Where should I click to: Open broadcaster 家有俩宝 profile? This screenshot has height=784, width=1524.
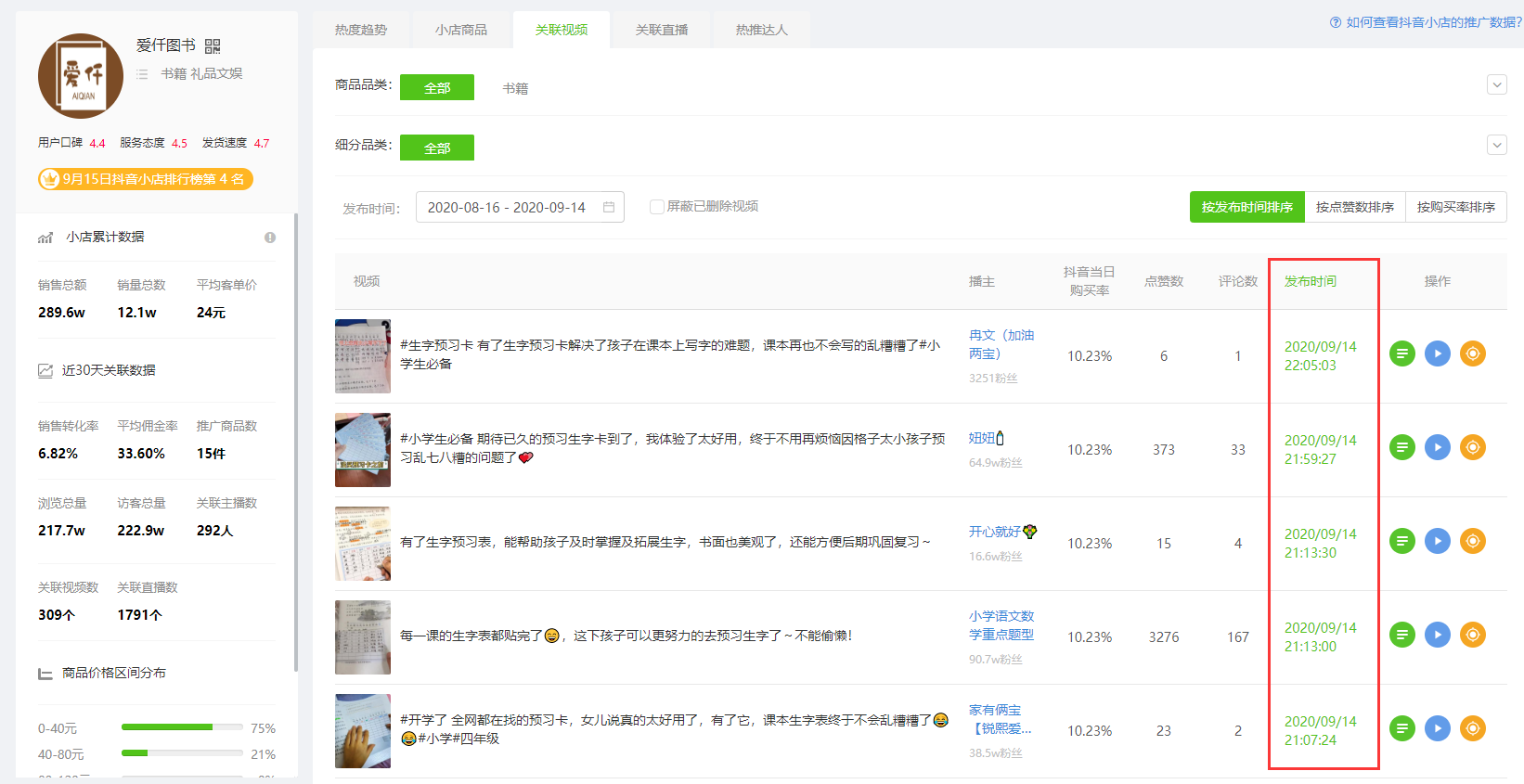pyautogui.click(x=1001, y=719)
